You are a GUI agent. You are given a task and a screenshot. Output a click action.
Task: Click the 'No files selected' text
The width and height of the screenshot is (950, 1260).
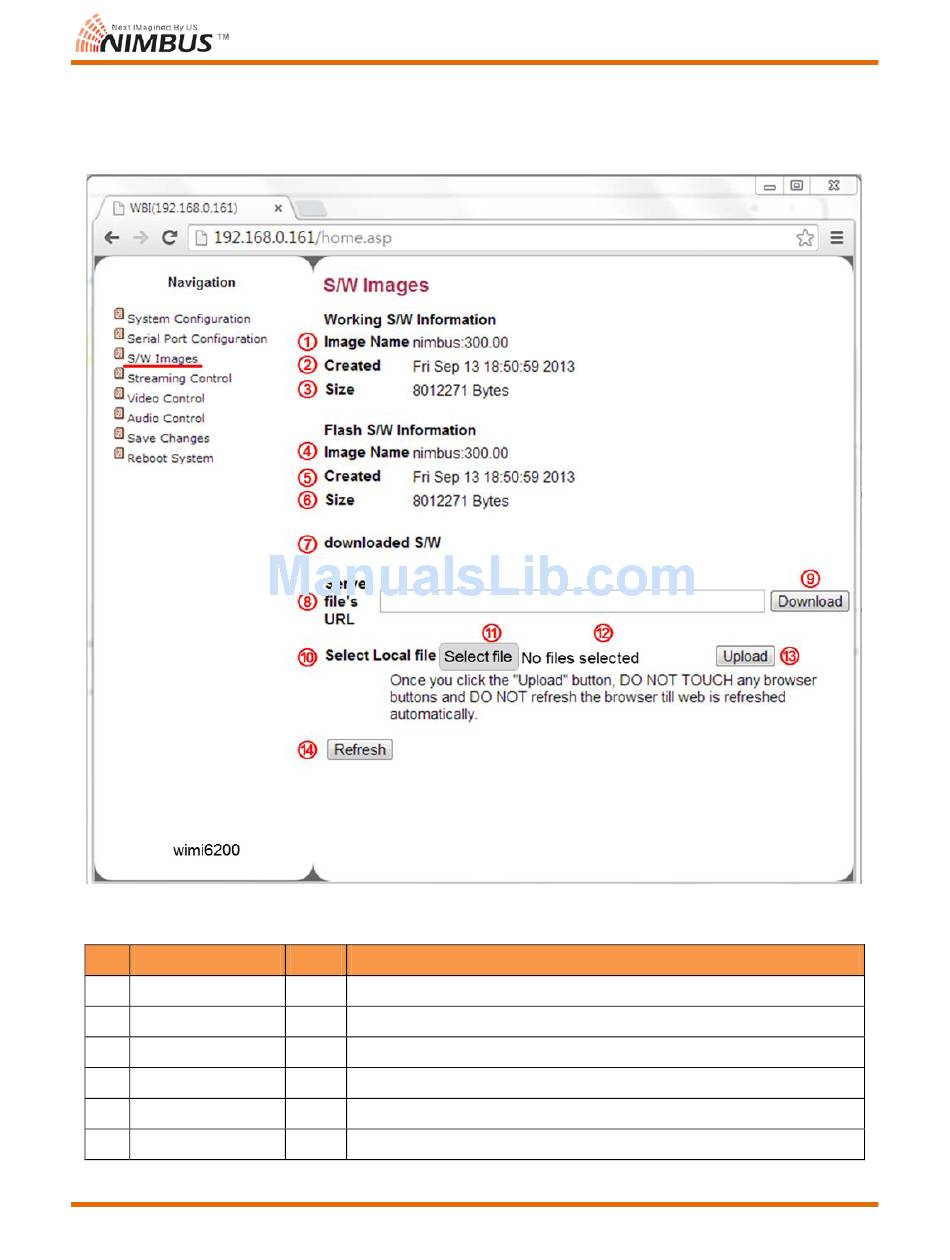[580, 658]
